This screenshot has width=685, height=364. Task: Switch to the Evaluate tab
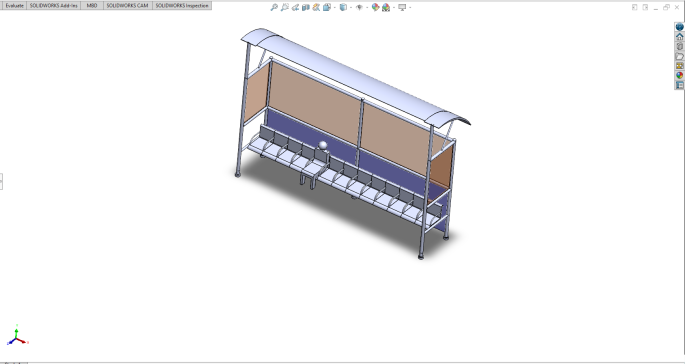(x=14, y=6)
